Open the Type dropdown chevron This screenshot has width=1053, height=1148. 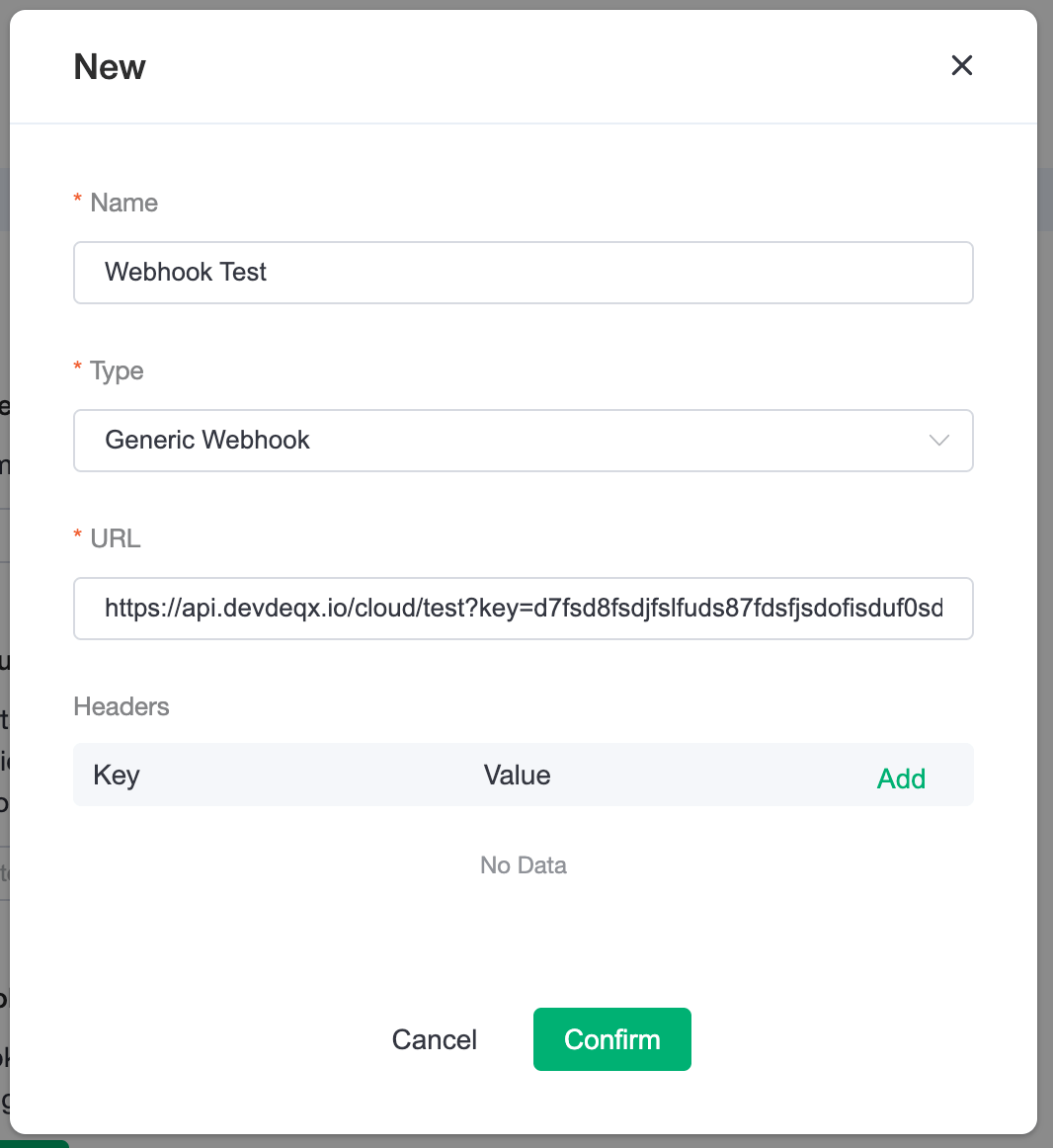tap(938, 441)
